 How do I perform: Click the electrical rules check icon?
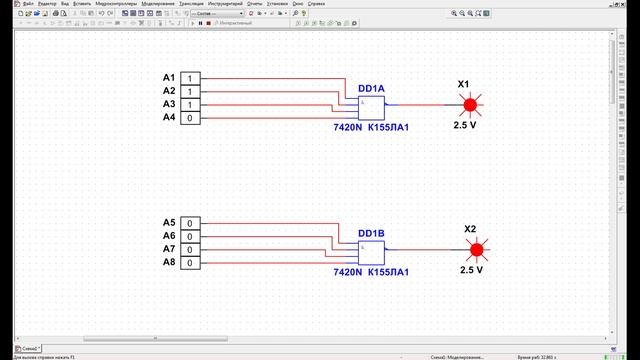pyautogui.click(x=251, y=13)
